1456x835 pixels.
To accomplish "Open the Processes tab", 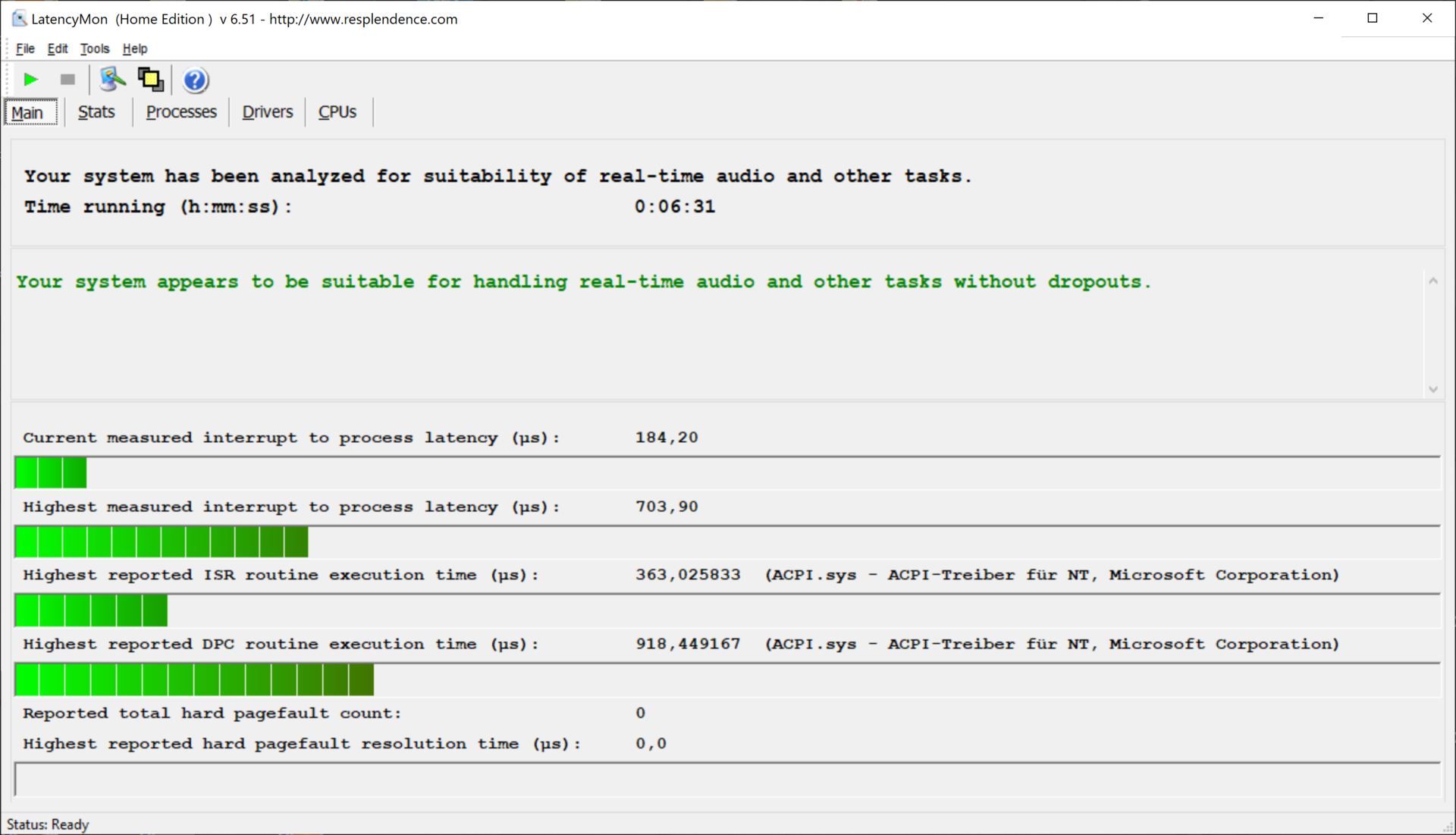I will [180, 112].
